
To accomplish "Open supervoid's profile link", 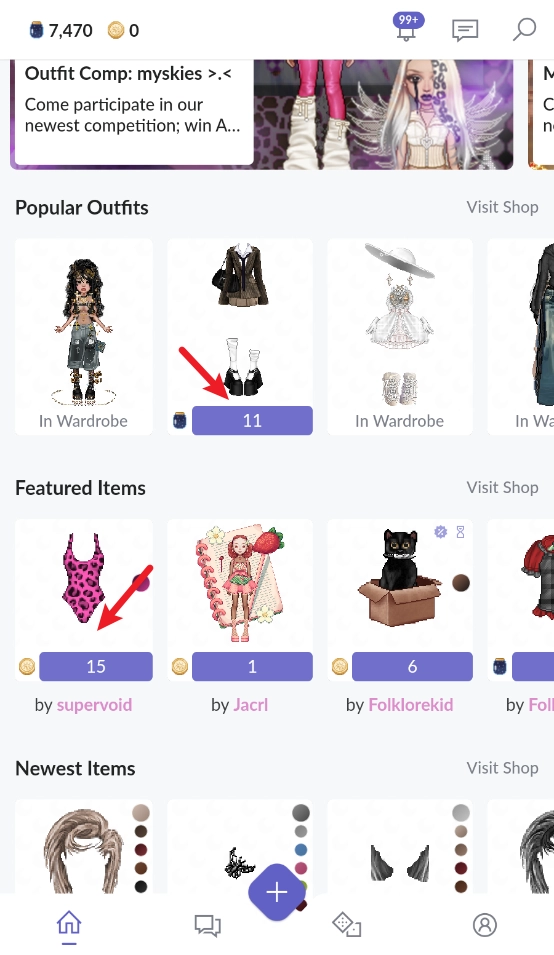I will pos(94,705).
